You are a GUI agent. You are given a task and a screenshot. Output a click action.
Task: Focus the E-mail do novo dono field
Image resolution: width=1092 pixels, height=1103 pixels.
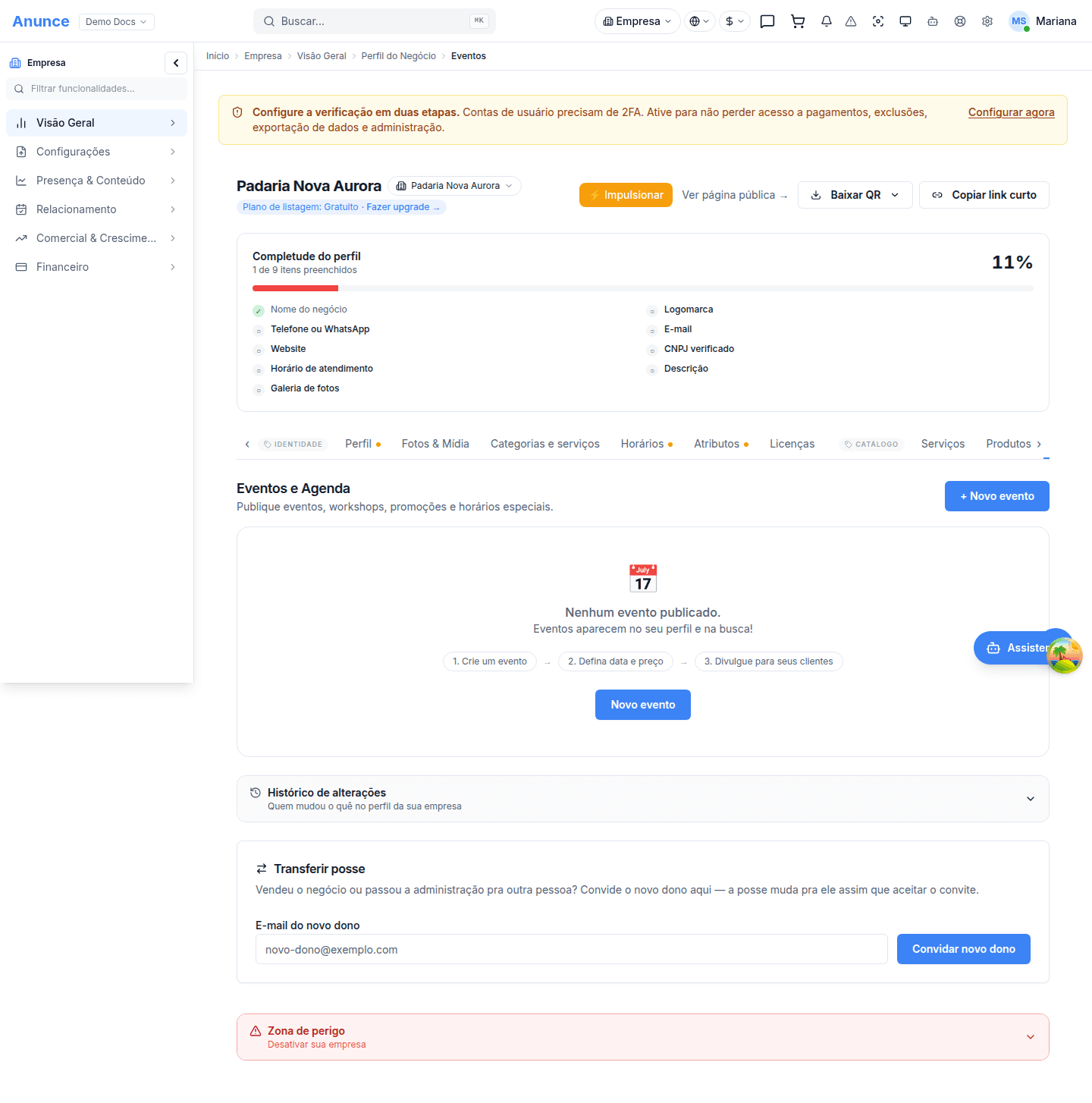click(x=572, y=949)
